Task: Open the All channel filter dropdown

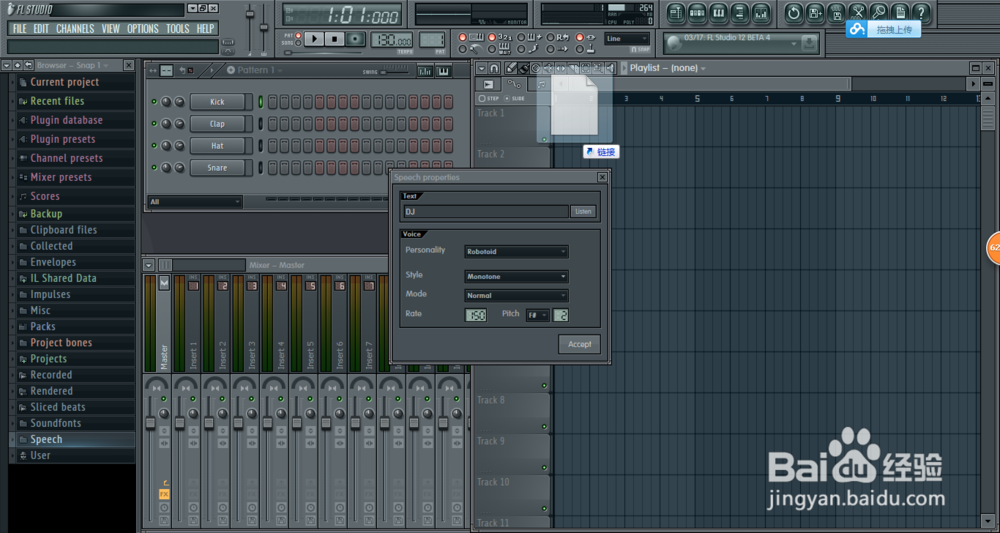Action: pos(195,202)
